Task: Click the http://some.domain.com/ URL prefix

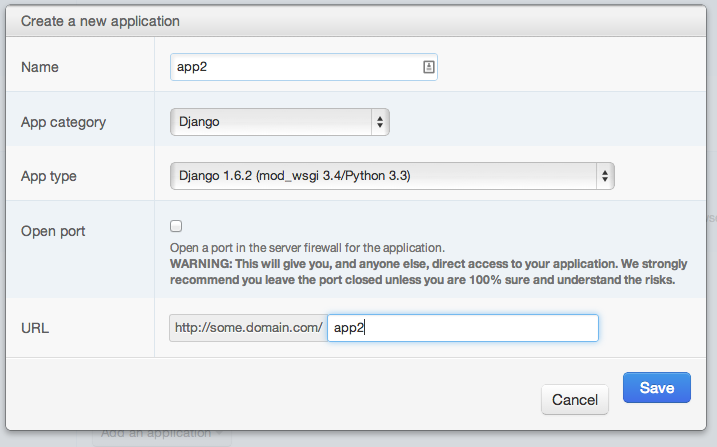Action: [247, 328]
